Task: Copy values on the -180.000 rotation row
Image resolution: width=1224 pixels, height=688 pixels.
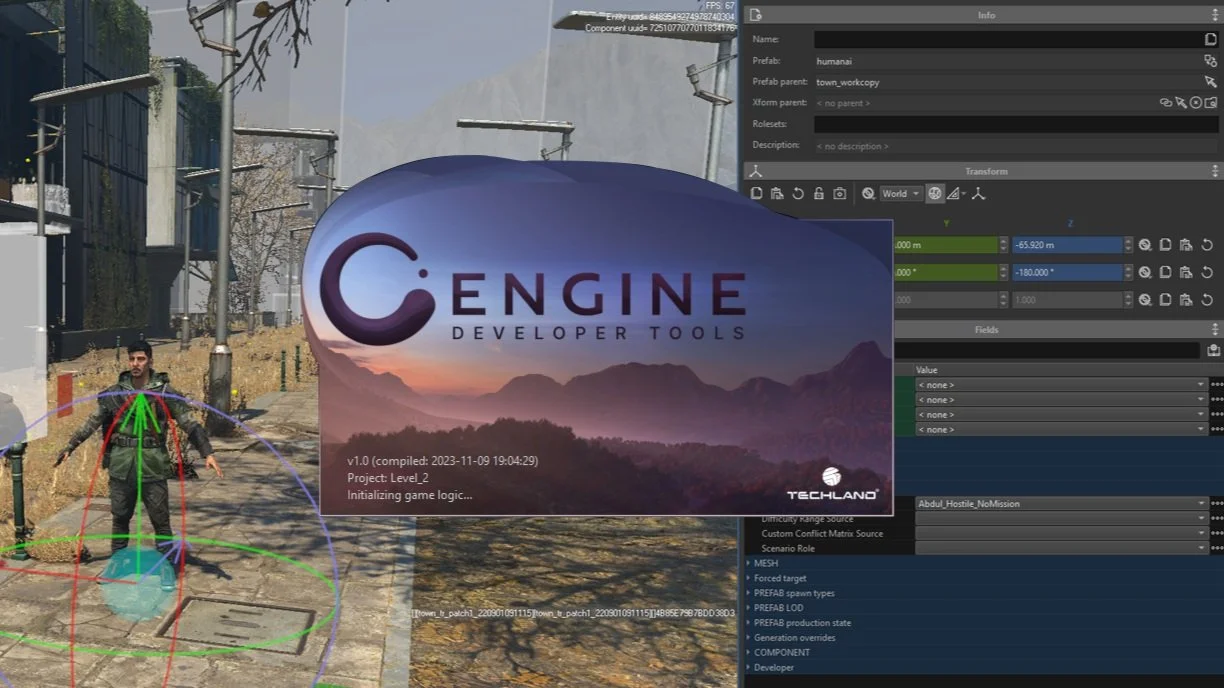Action: pyautogui.click(x=1166, y=272)
